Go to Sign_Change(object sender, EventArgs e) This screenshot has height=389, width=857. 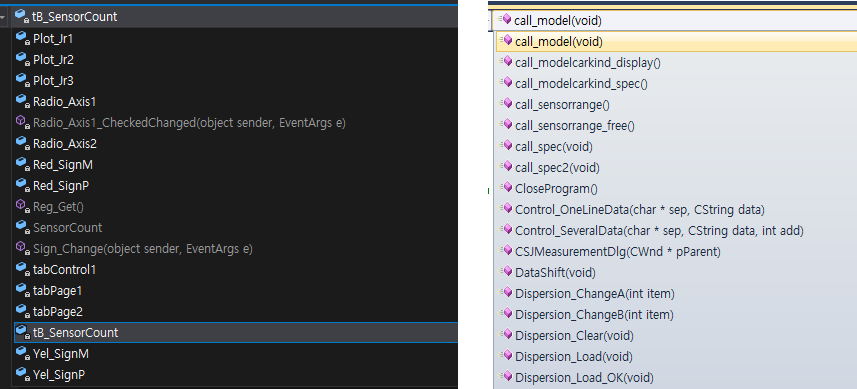(143, 249)
